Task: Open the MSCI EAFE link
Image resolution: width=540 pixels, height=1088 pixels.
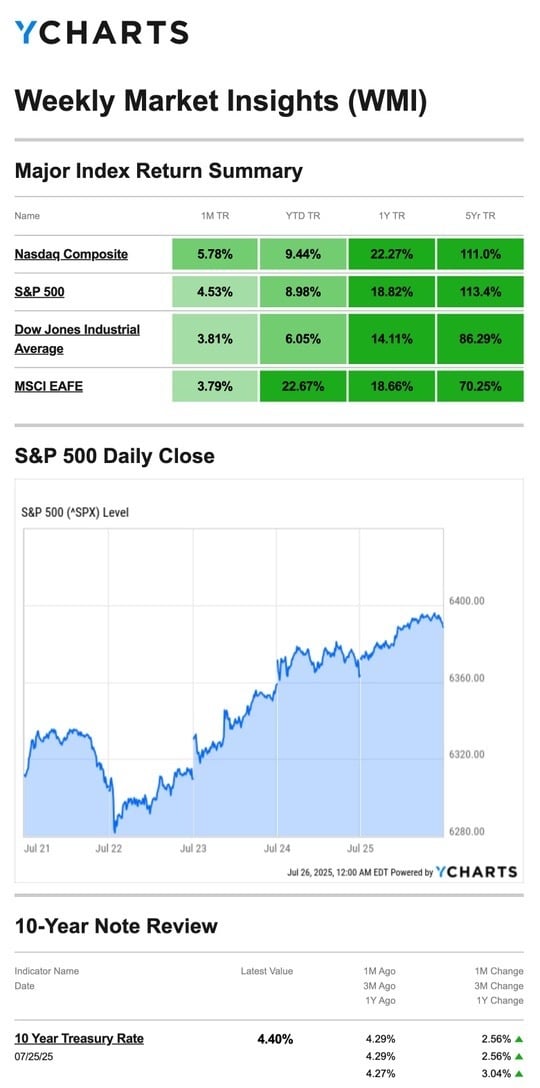Action: pyautogui.click(x=49, y=386)
